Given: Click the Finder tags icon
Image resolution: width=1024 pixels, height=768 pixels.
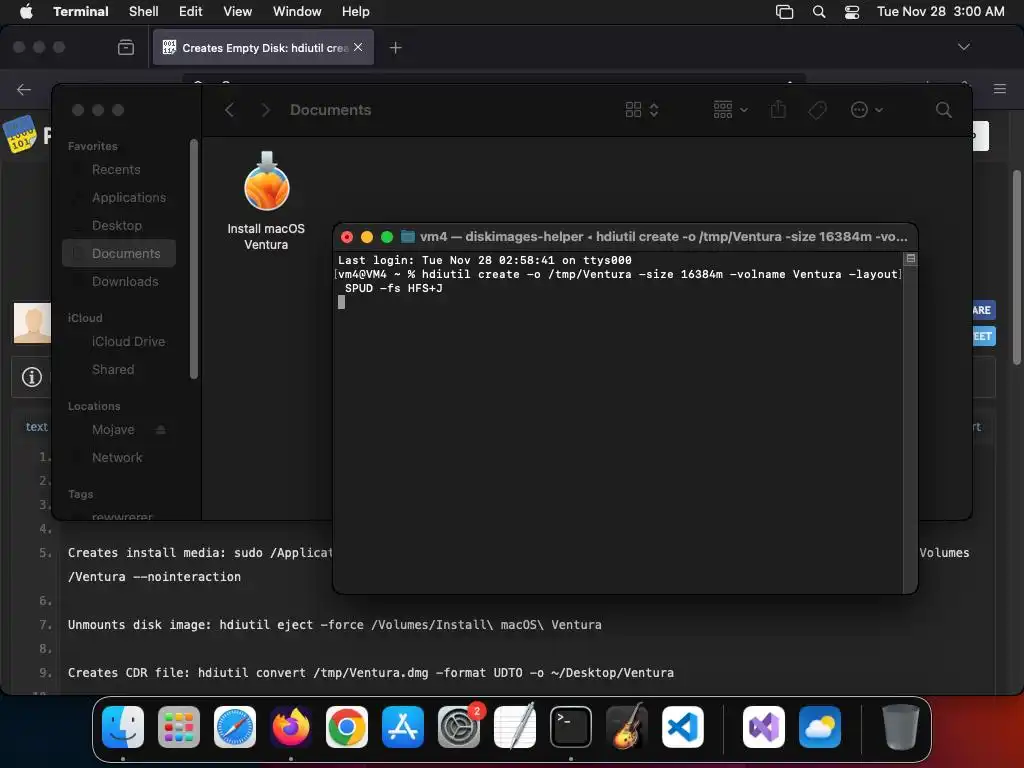Looking at the screenshot, I should 818,110.
